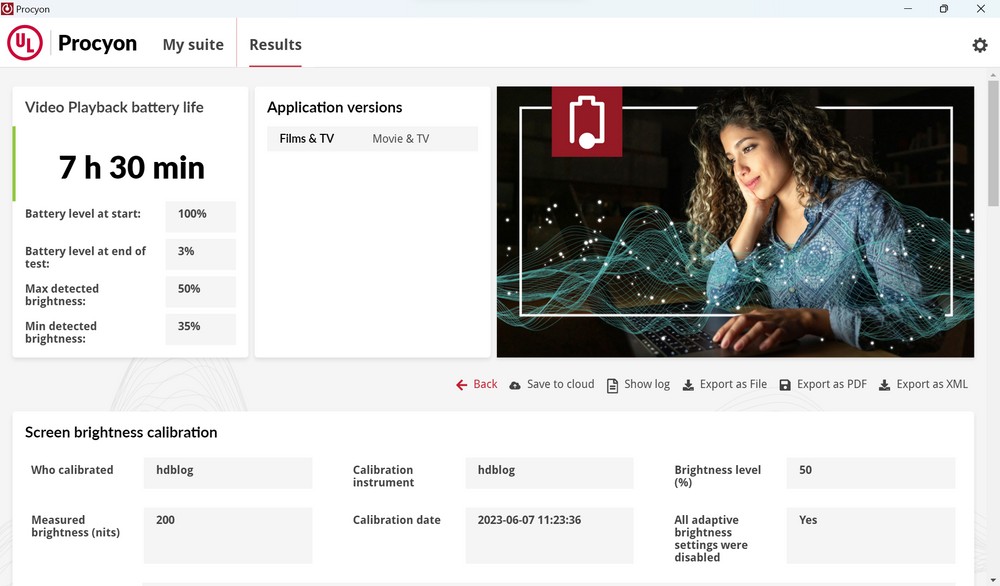This screenshot has width=1000, height=586.
Task: Click the Save to cloud icon
Action: click(x=515, y=385)
